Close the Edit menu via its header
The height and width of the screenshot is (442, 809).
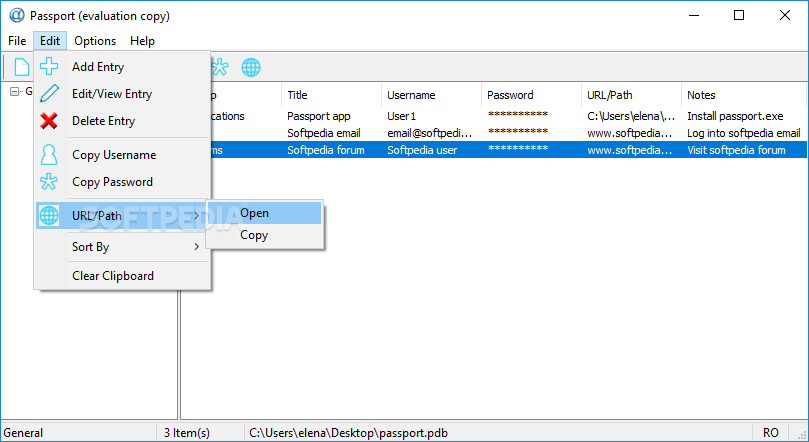[x=50, y=41]
